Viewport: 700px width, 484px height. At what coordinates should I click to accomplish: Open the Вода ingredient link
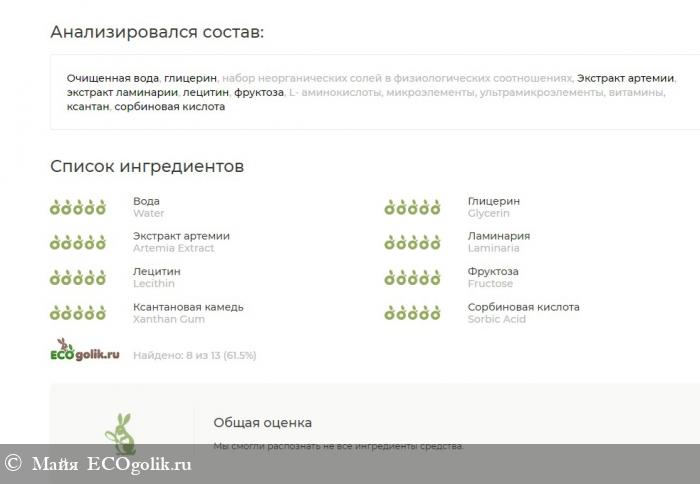146,201
